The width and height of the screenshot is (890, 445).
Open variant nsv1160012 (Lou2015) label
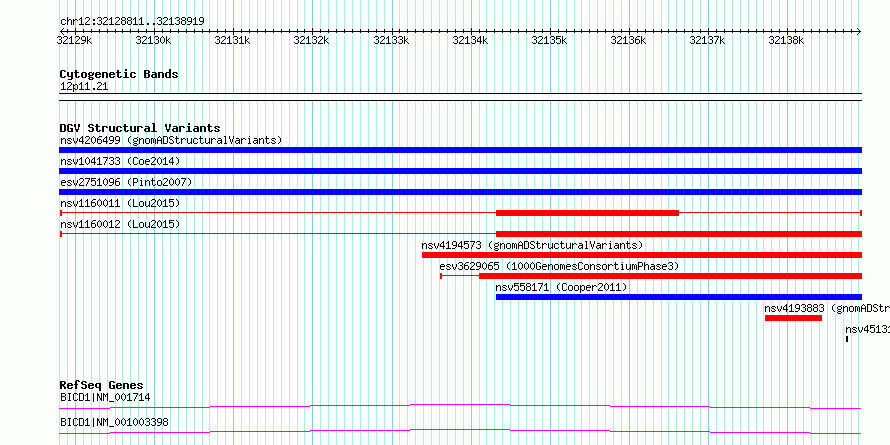click(x=120, y=224)
